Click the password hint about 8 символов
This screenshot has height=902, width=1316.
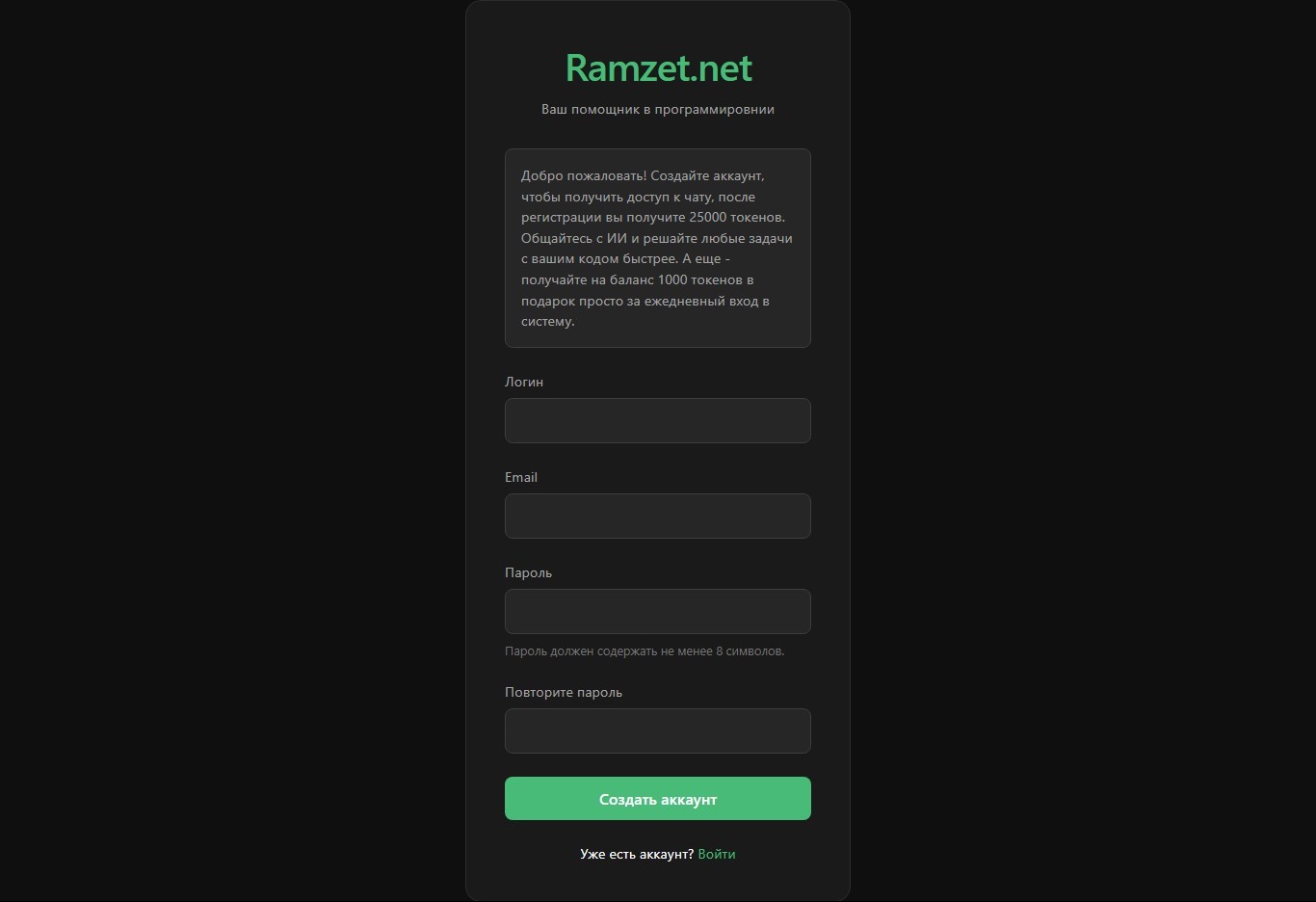click(x=645, y=651)
